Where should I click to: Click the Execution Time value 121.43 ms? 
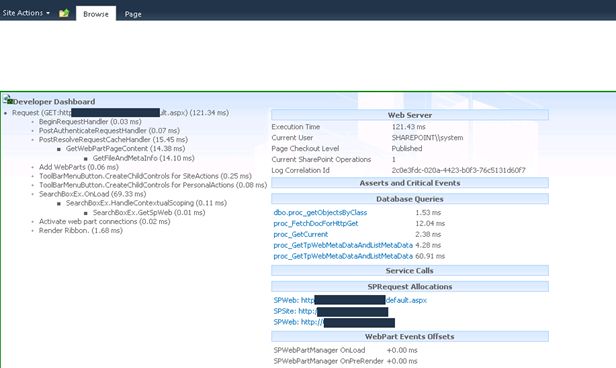pos(409,127)
